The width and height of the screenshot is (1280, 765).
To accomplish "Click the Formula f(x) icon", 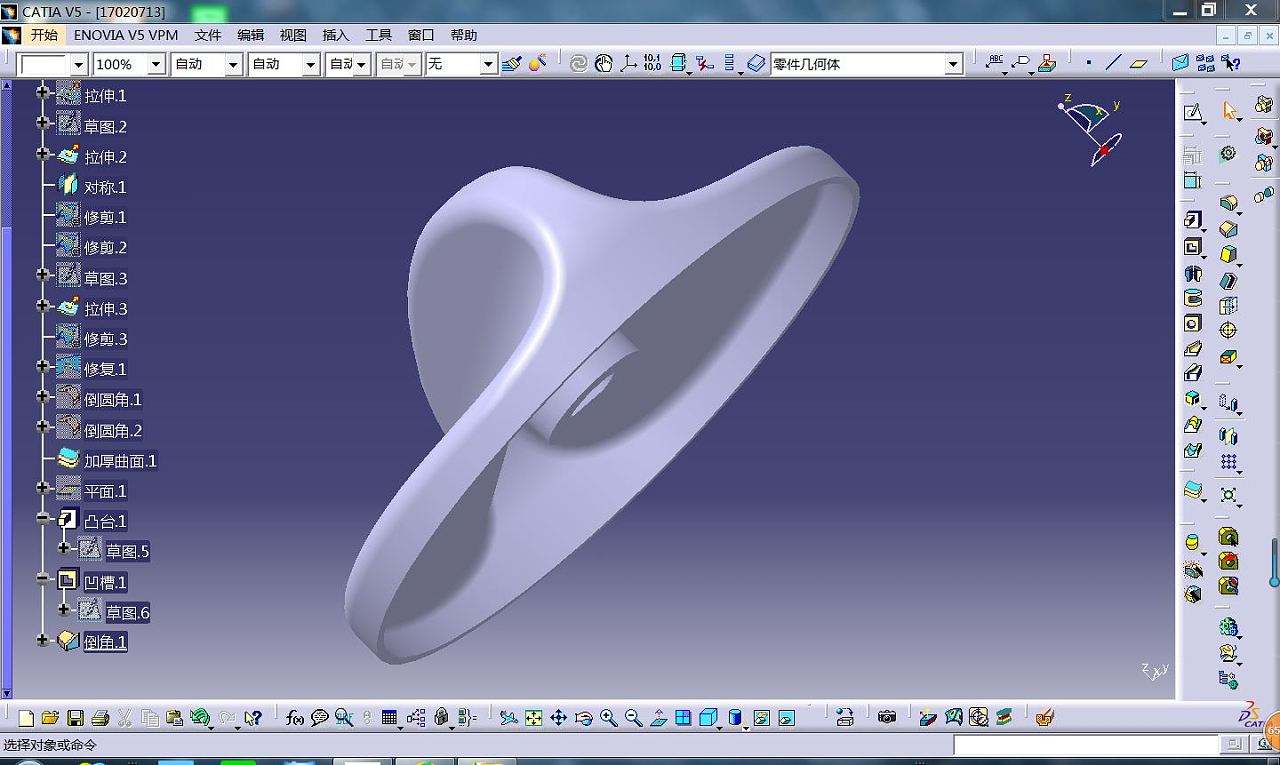I will click(x=295, y=718).
